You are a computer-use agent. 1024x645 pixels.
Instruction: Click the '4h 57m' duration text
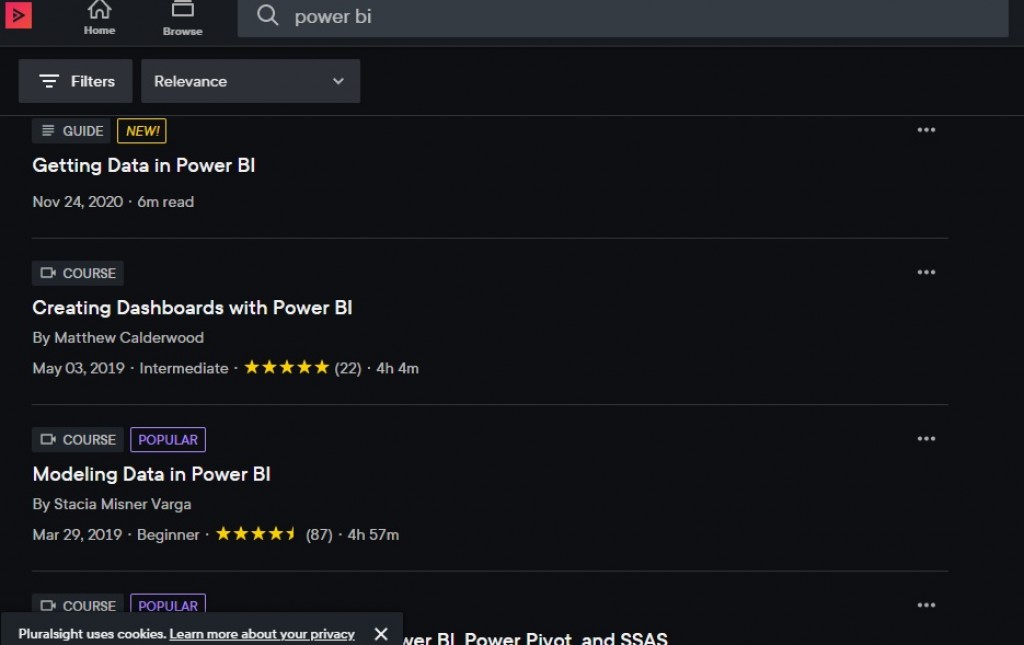(x=373, y=535)
